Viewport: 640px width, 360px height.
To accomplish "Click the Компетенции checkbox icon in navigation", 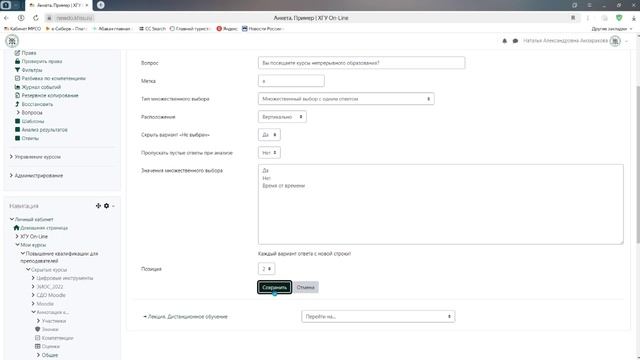I will (x=38, y=338).
